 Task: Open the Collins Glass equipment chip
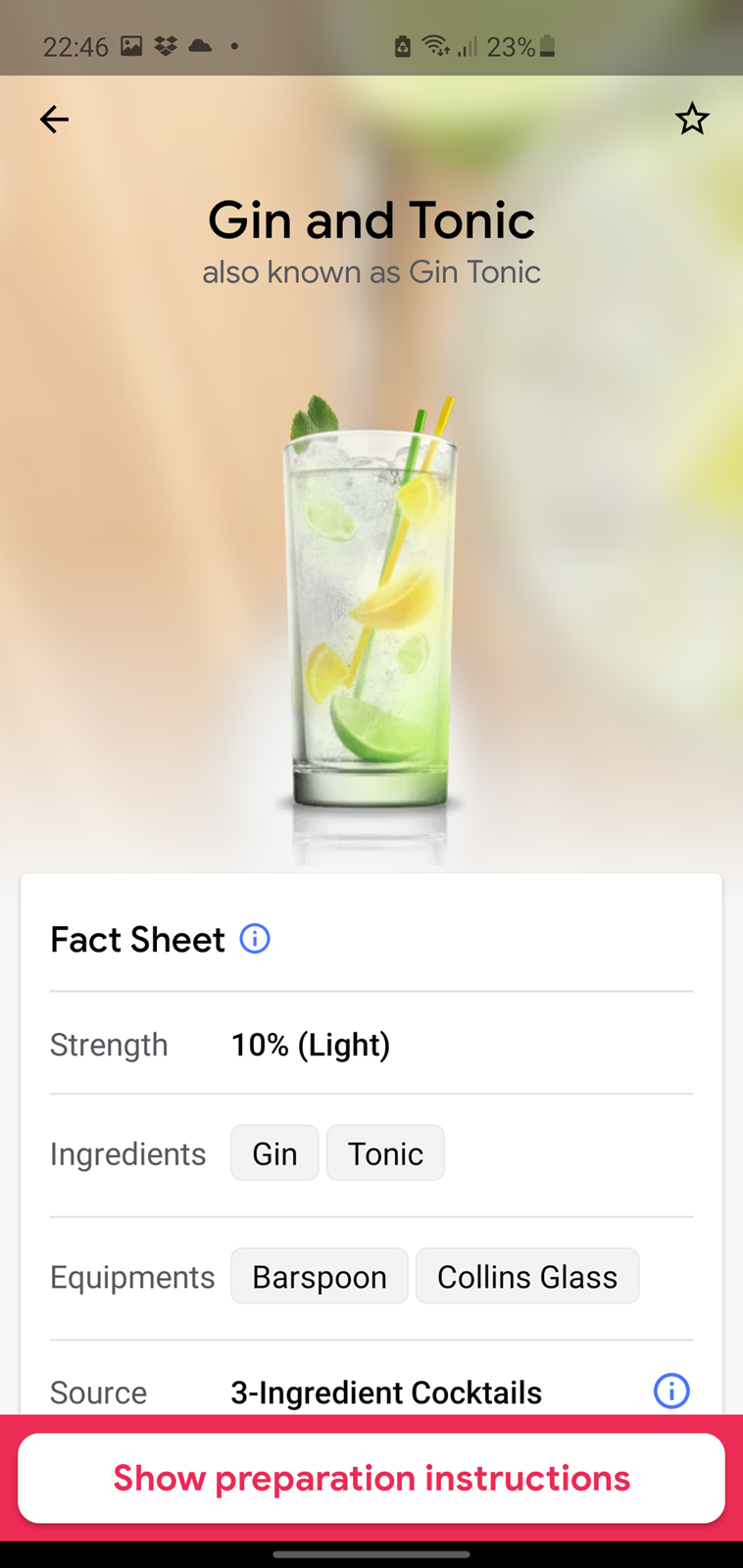[527, 1276]
